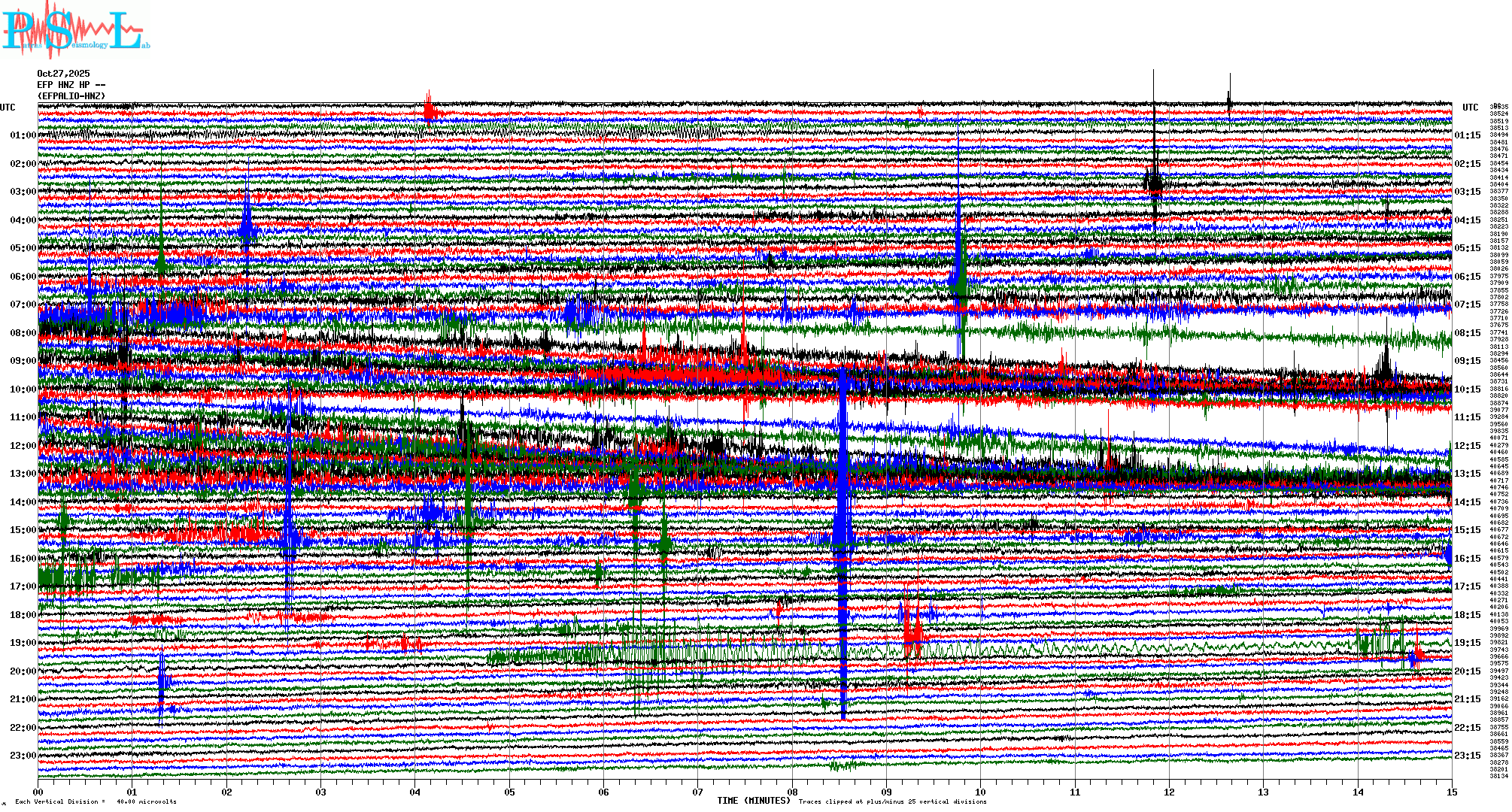Click the TIME (MINUTES) axis title
This screenshot has height=812, width=1512.
pyautogui.click(x=754, y=801)
